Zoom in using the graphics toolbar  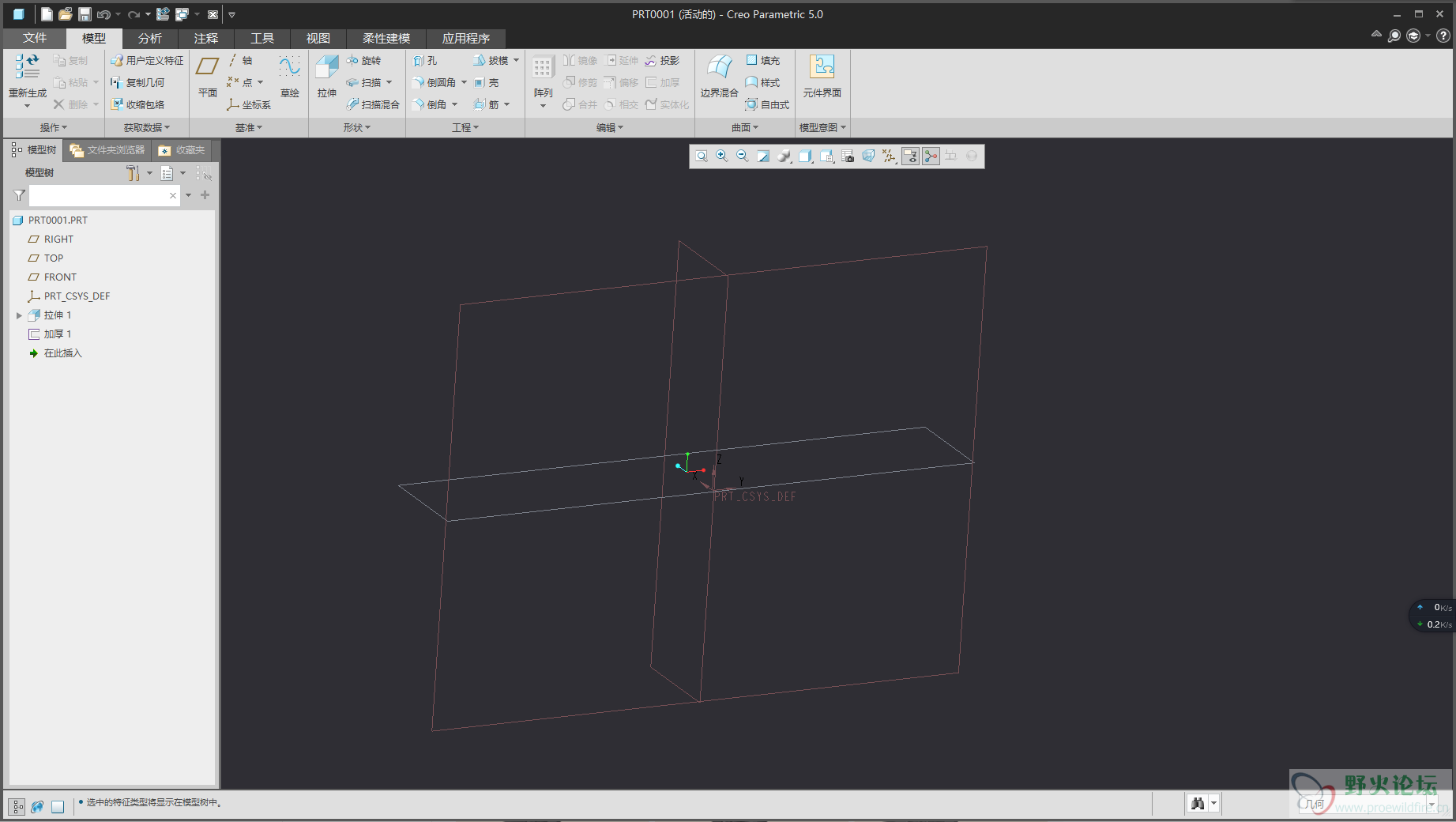[x=722, y=156]
